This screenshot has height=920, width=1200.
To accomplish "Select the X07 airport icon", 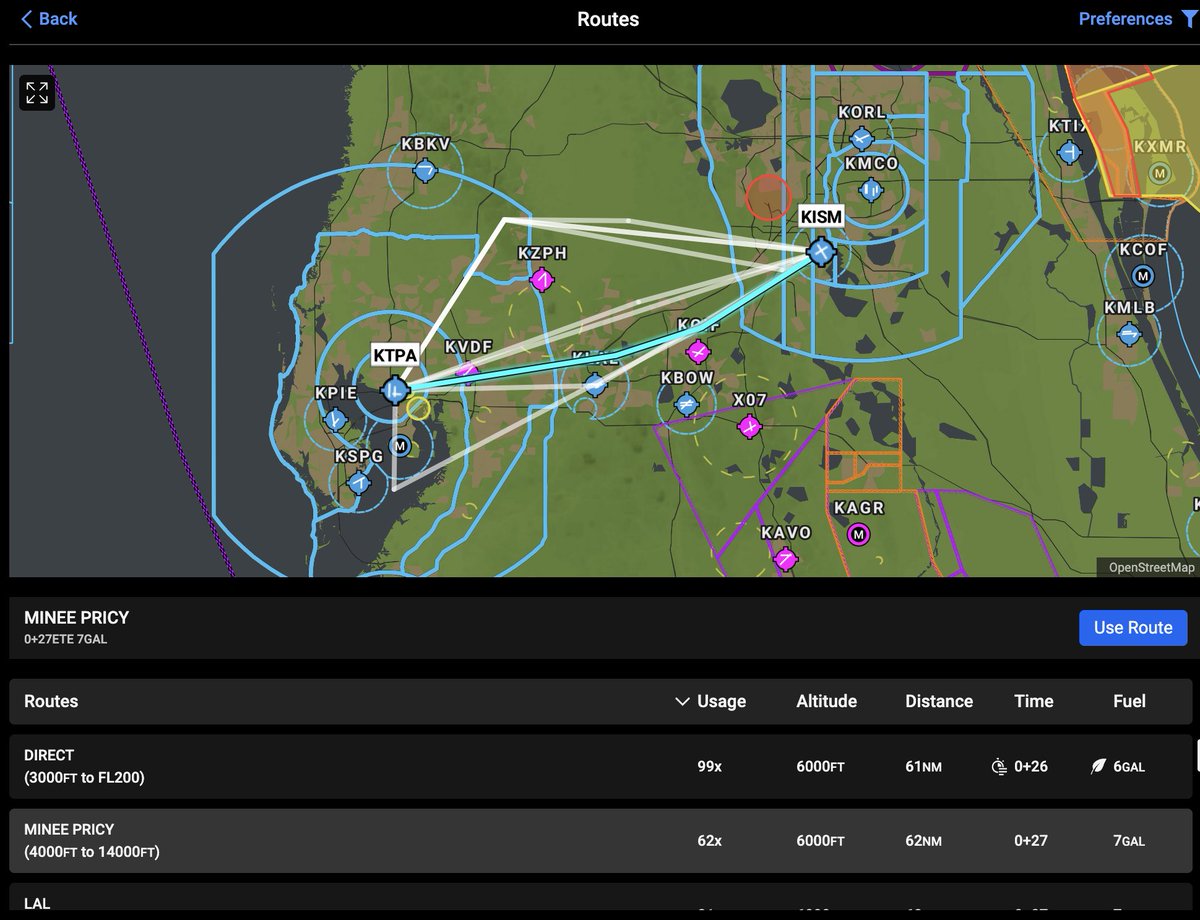I will coord(749,425).
